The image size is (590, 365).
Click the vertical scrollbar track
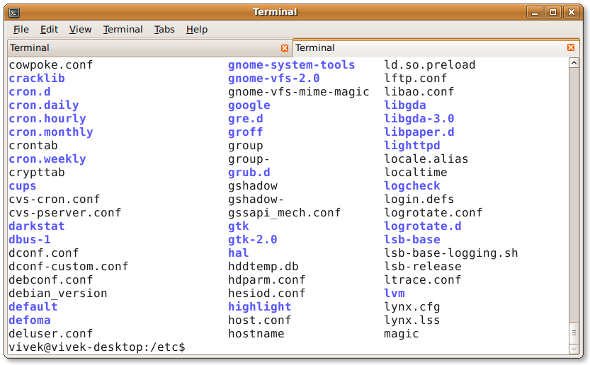coord(574,195)
